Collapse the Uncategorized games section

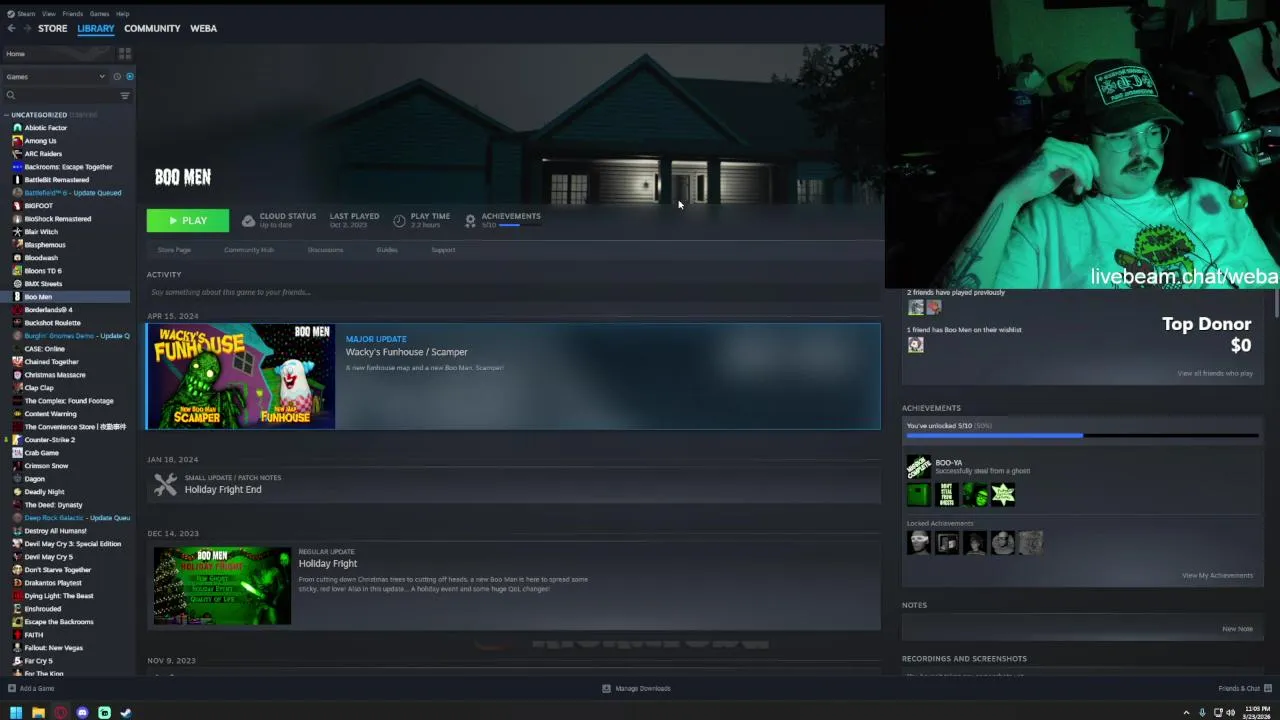[6, 115]
